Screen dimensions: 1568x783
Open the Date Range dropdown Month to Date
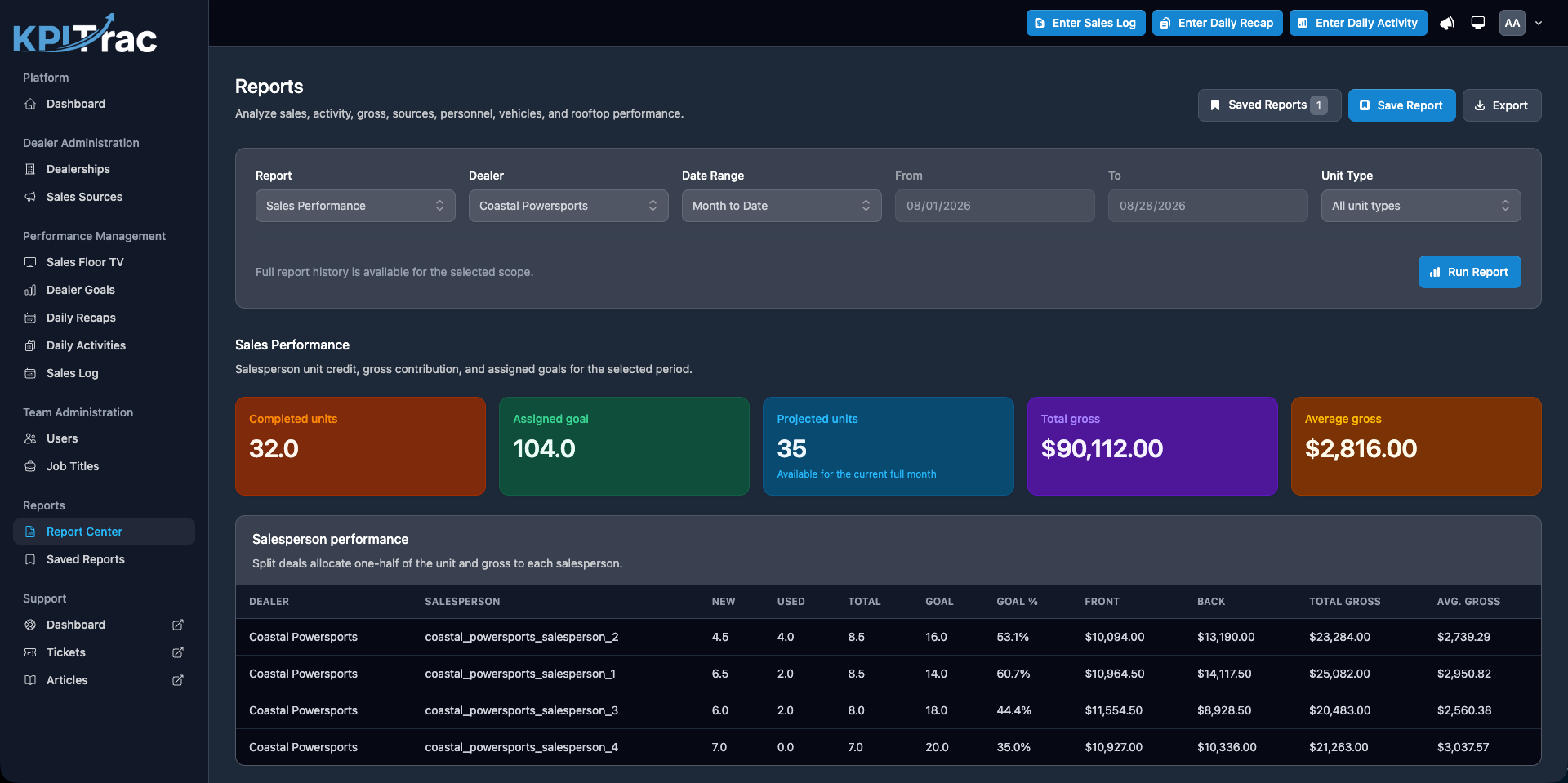click(x=782, y=206)
